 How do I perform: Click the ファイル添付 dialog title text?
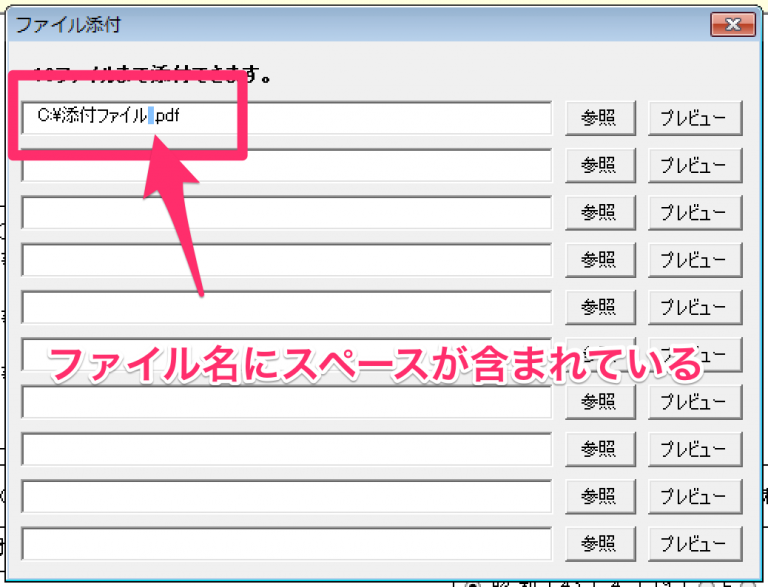click(x=68, y=24)
